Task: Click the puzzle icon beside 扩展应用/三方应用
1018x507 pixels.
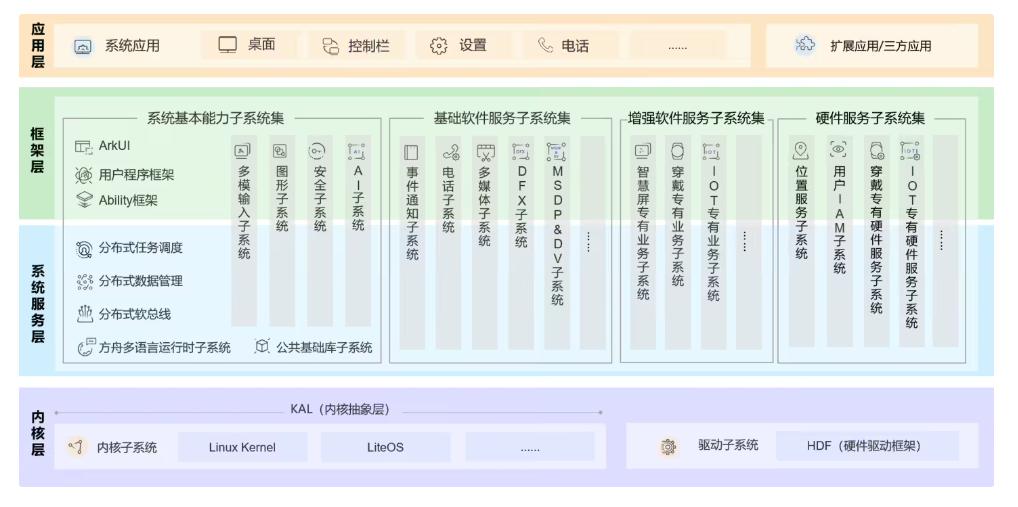Action: (x=805, y=45)
